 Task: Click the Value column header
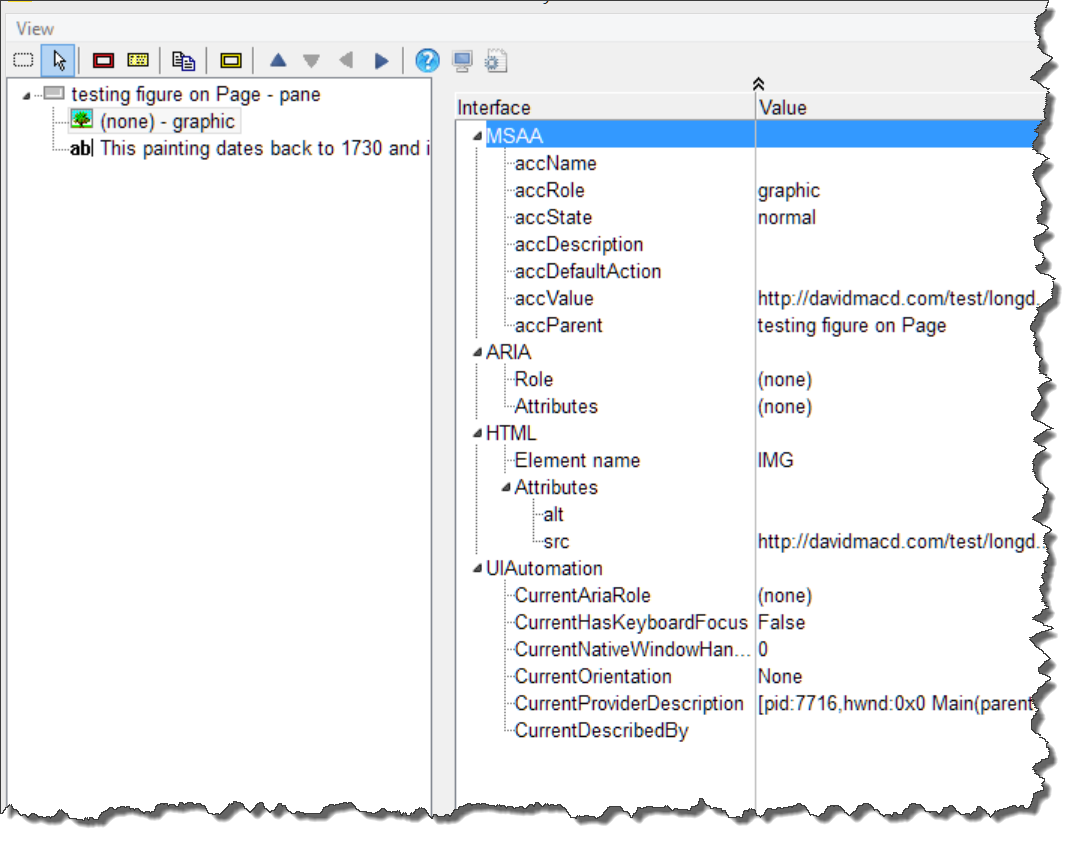point(782,108)
